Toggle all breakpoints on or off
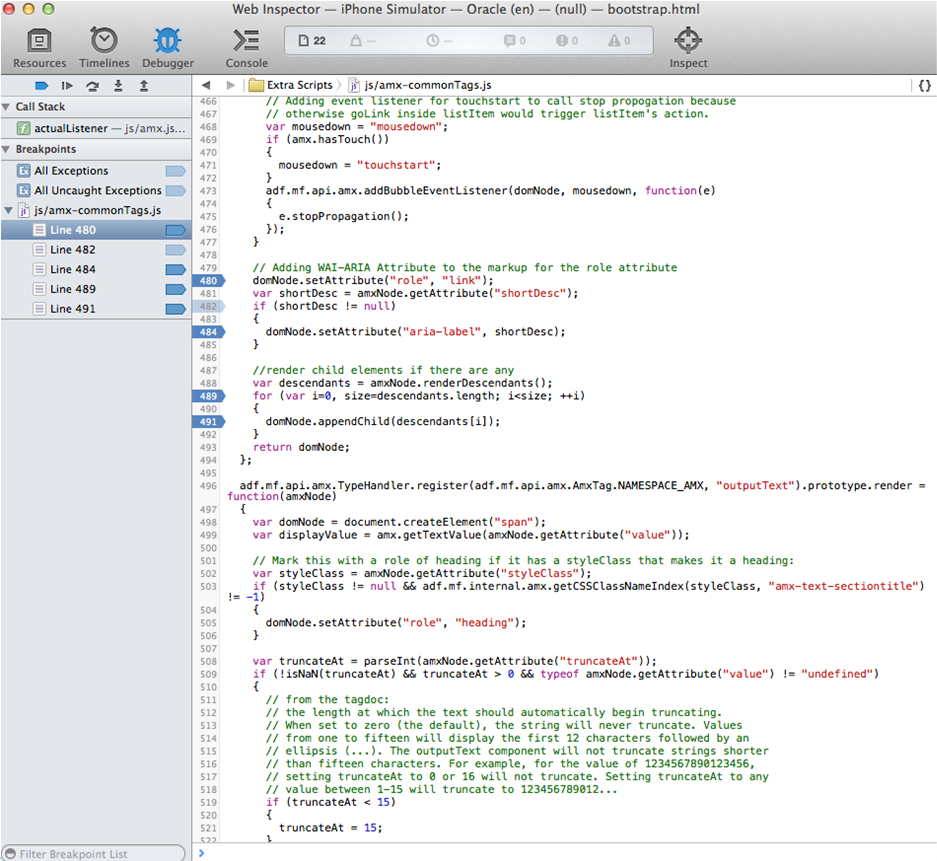The image size is (937, 861). 42,86
